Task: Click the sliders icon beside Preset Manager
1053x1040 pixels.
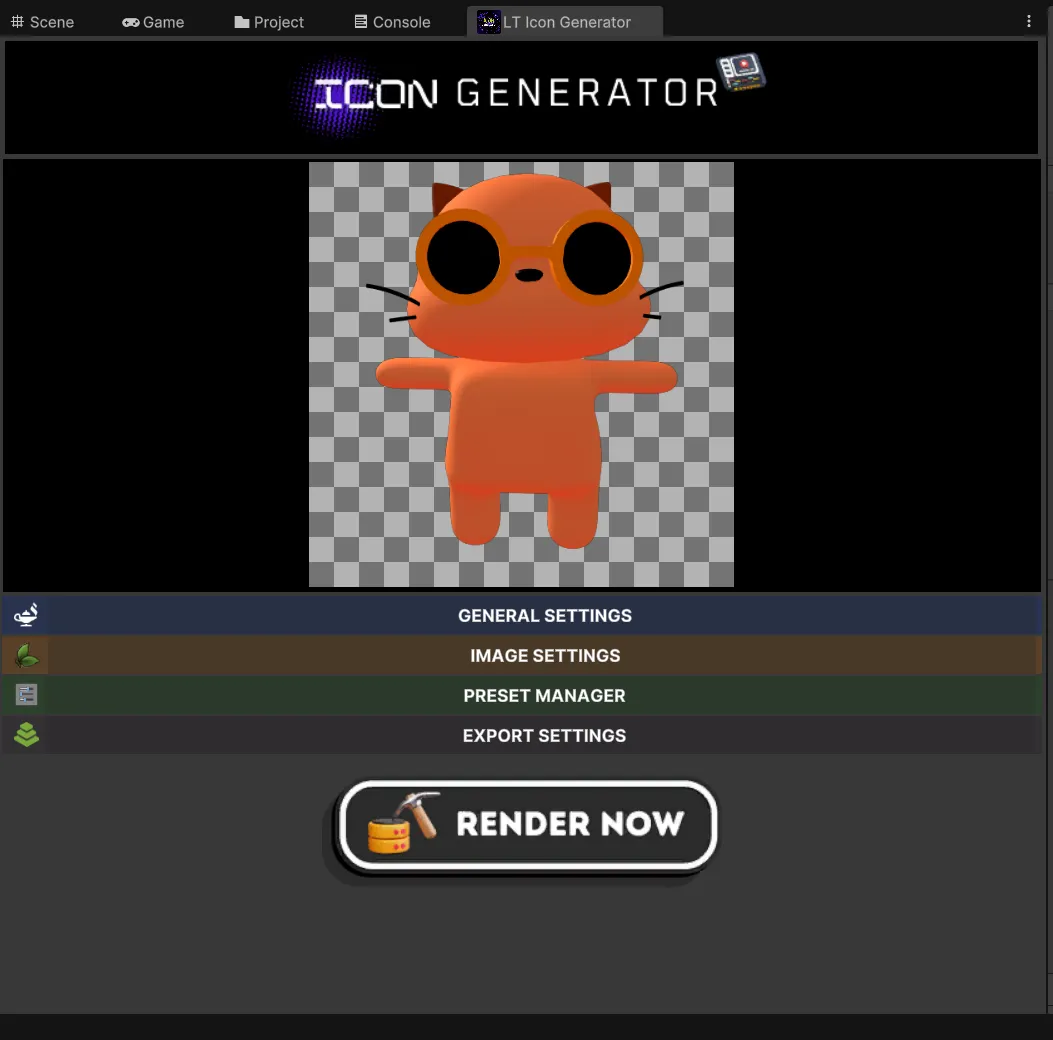Action: pos(25,694)
